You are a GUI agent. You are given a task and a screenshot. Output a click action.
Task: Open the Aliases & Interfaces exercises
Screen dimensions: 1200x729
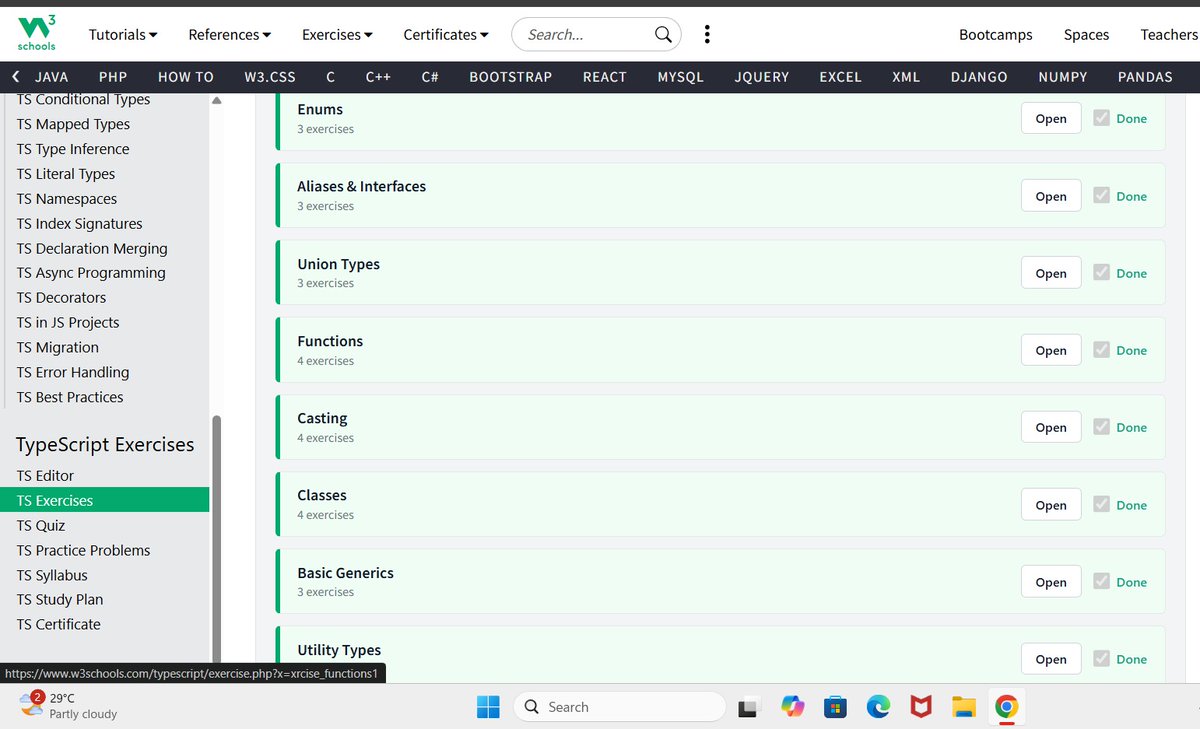pyautogui.click(x=1051, y=196)
